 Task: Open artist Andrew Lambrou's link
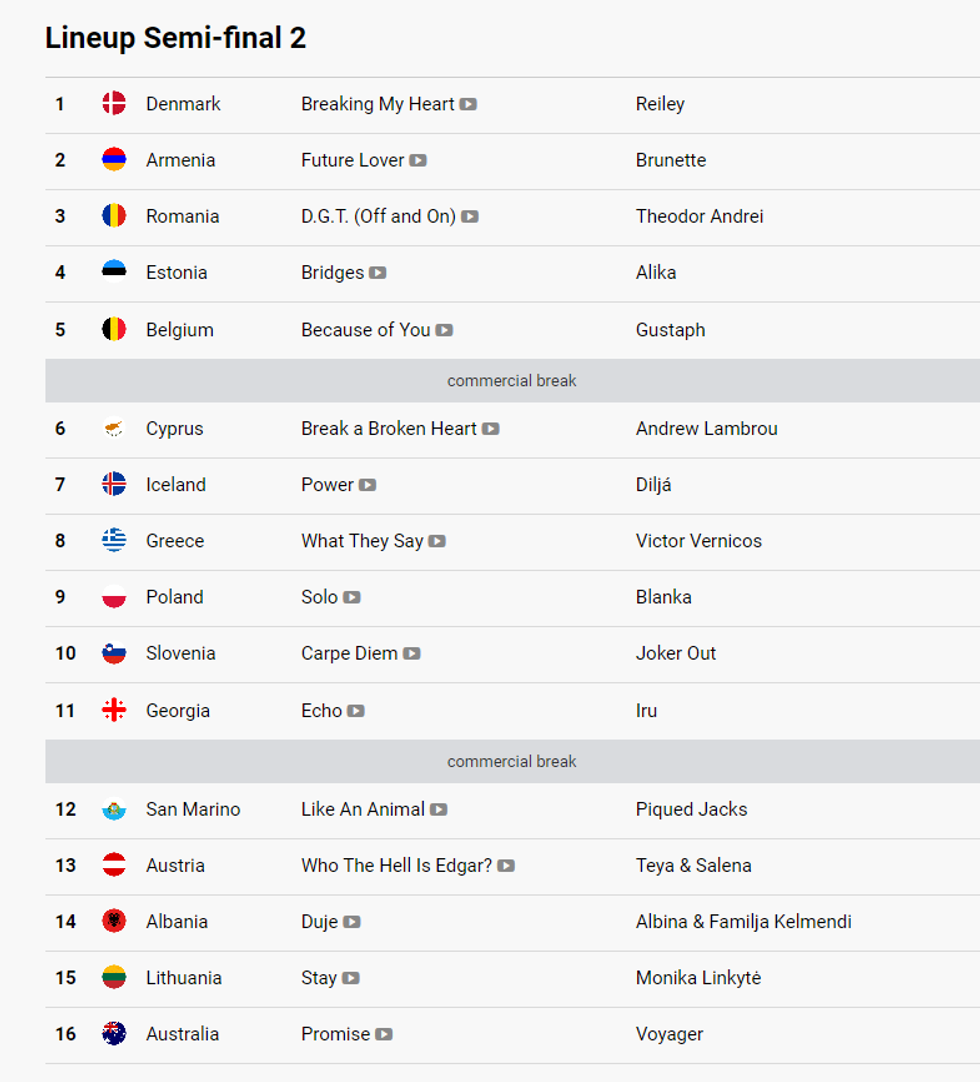coord(706,429)
